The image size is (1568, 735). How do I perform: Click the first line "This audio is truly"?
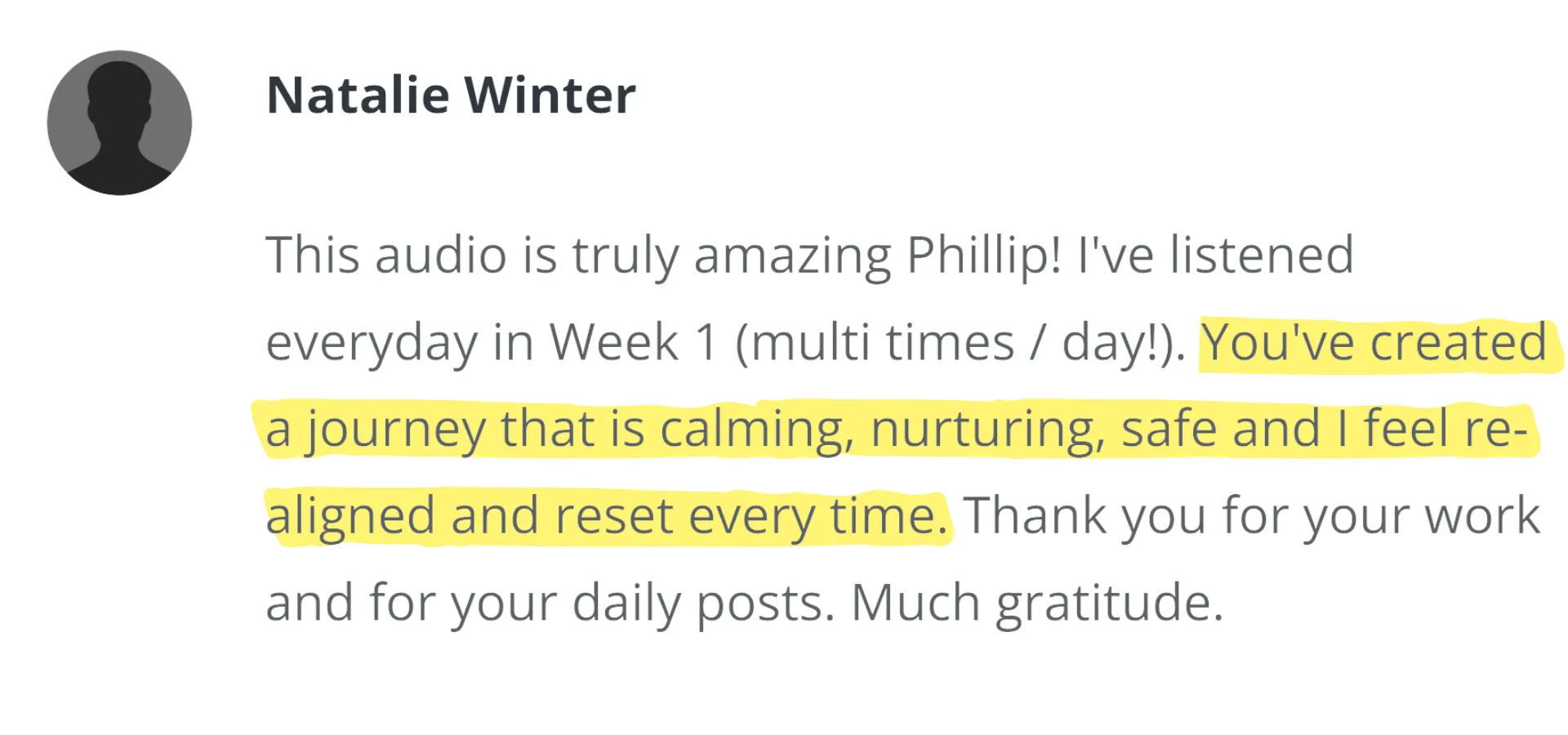click(472, 255)
